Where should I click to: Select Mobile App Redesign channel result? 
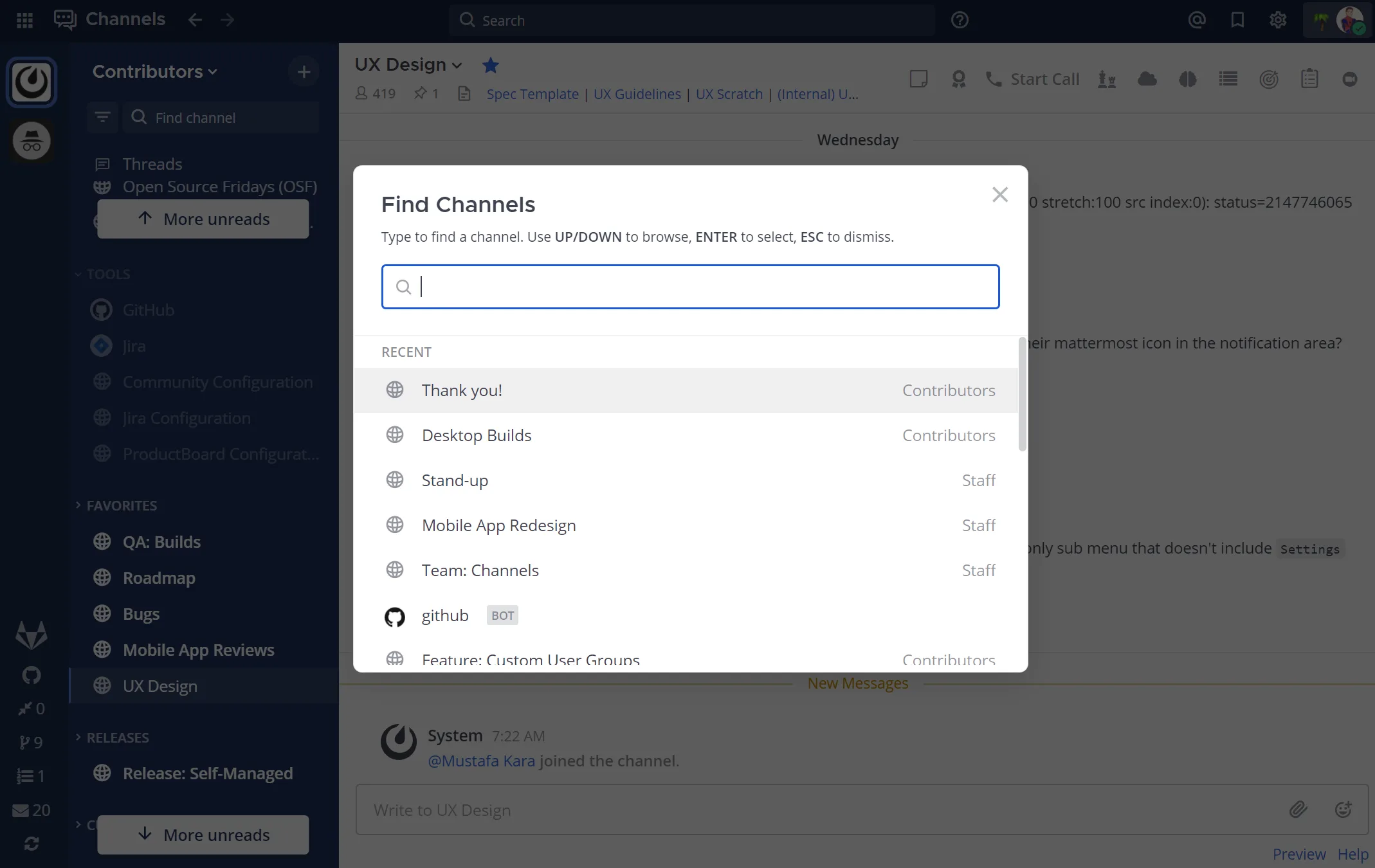pos(686,525)
